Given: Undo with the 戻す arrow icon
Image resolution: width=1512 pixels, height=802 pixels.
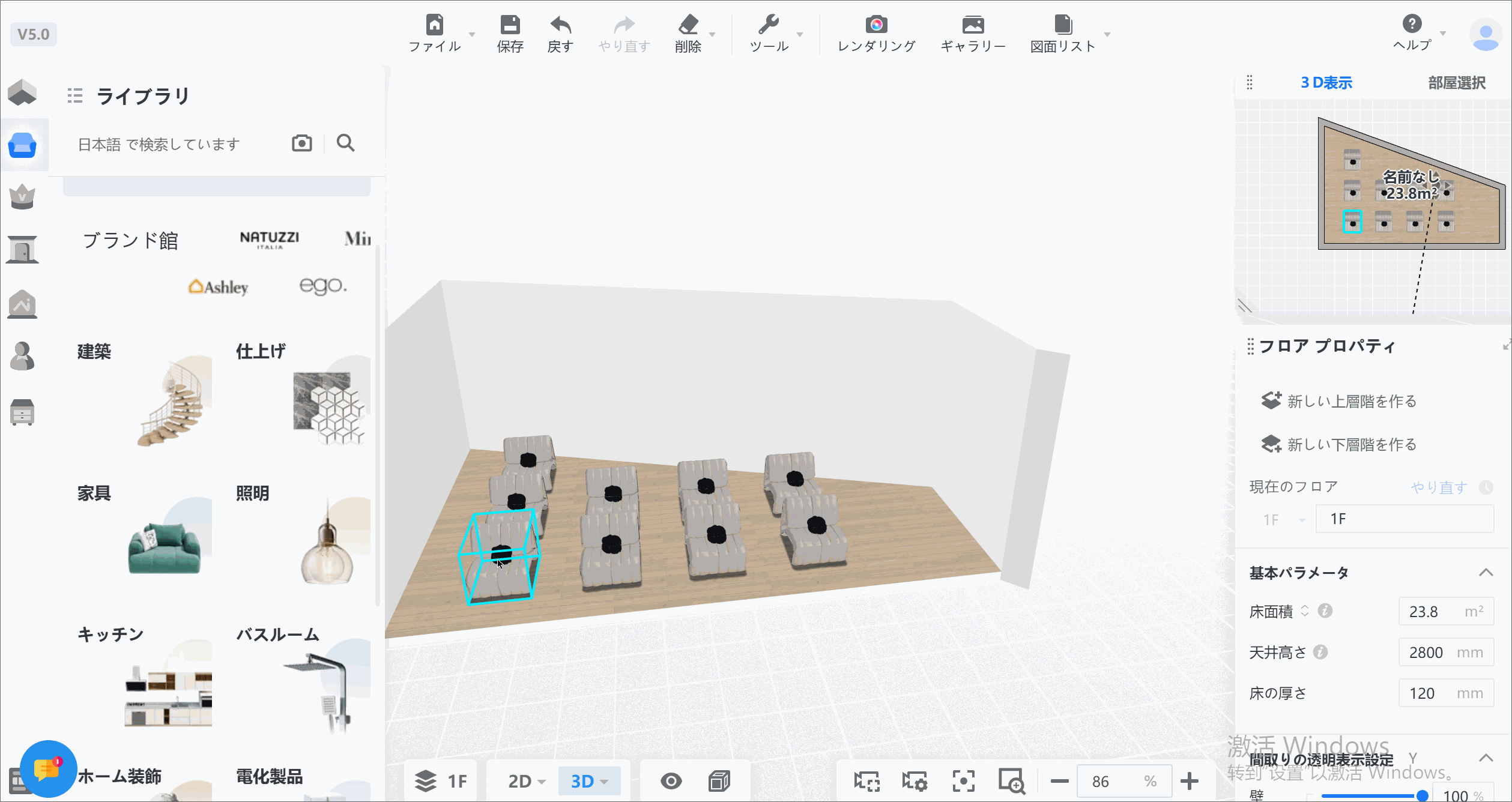Looking at the screenshot, I should click(561, 25).
